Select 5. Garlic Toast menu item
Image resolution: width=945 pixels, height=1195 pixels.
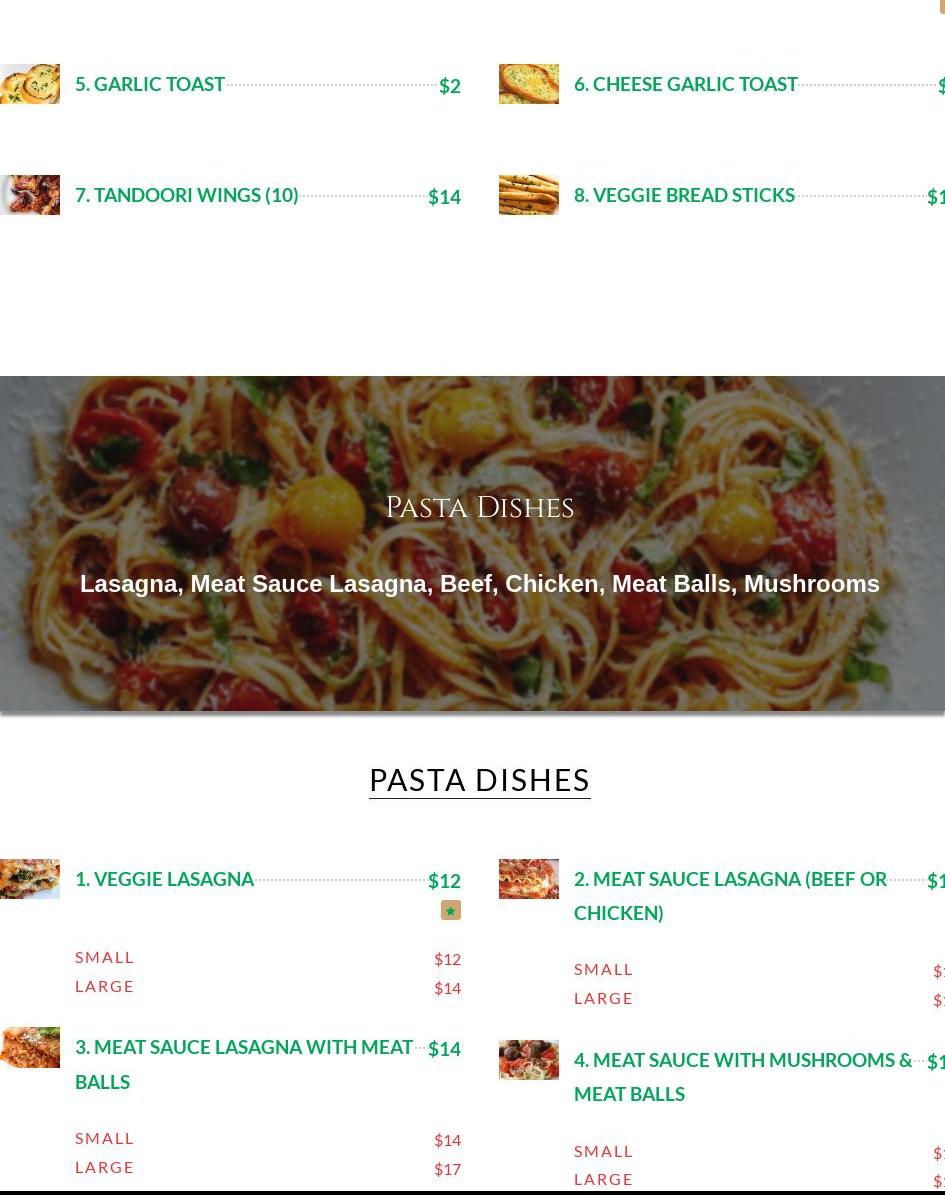150,84
